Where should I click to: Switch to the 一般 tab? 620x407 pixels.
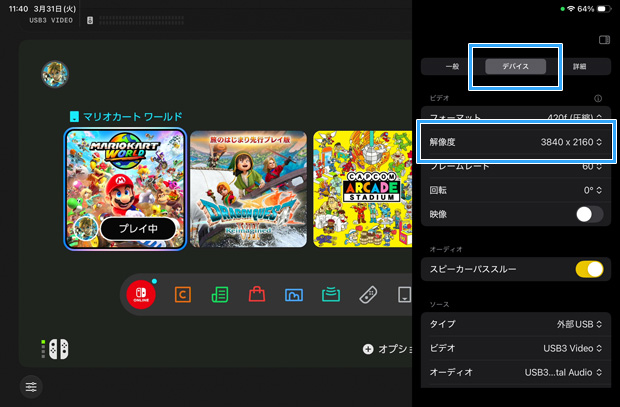point(452,66)
